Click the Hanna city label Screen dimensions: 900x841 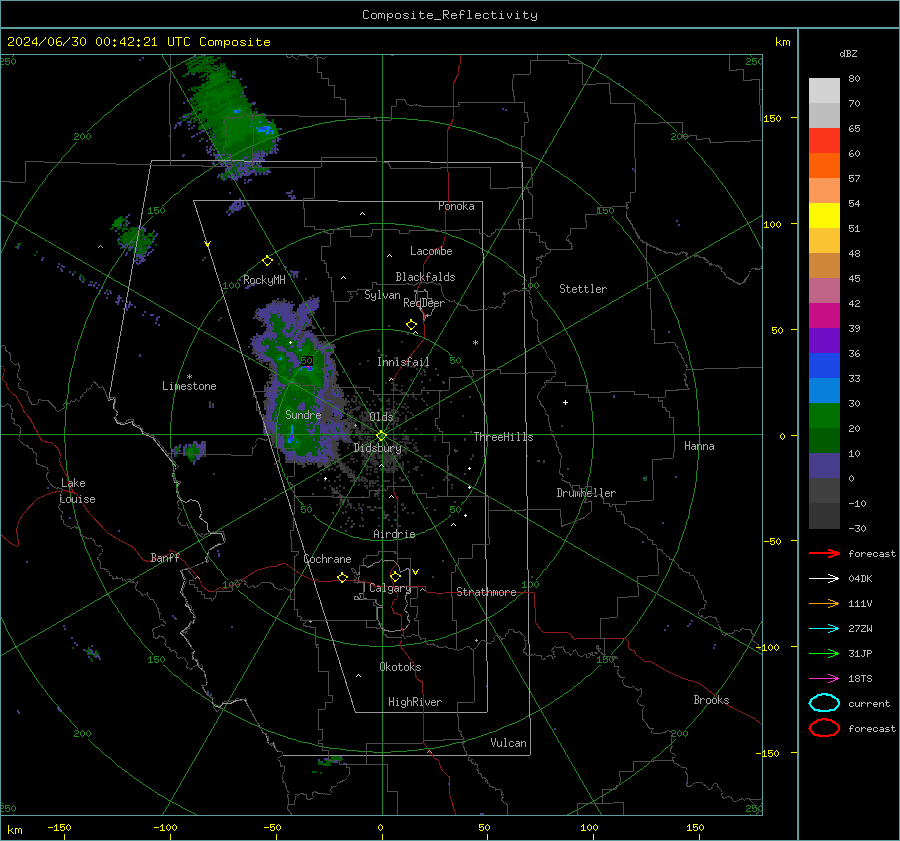[699, 446]
